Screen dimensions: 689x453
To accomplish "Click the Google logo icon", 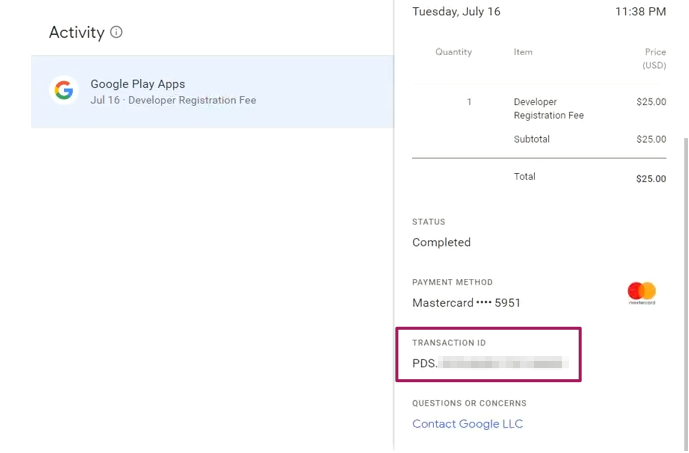I will pos(64,91).
